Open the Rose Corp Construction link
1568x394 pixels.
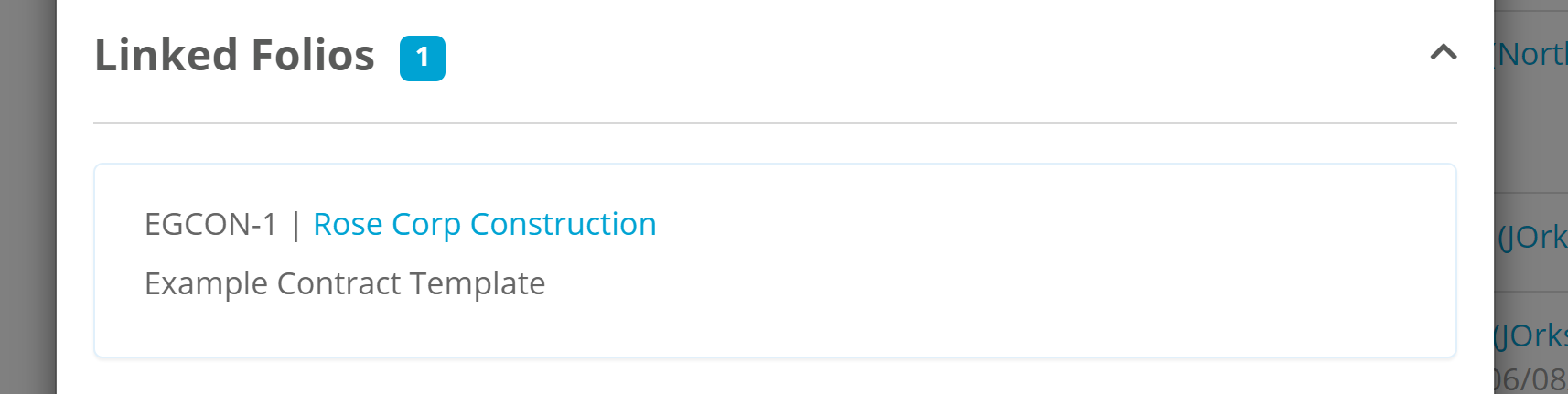point(484,224)
